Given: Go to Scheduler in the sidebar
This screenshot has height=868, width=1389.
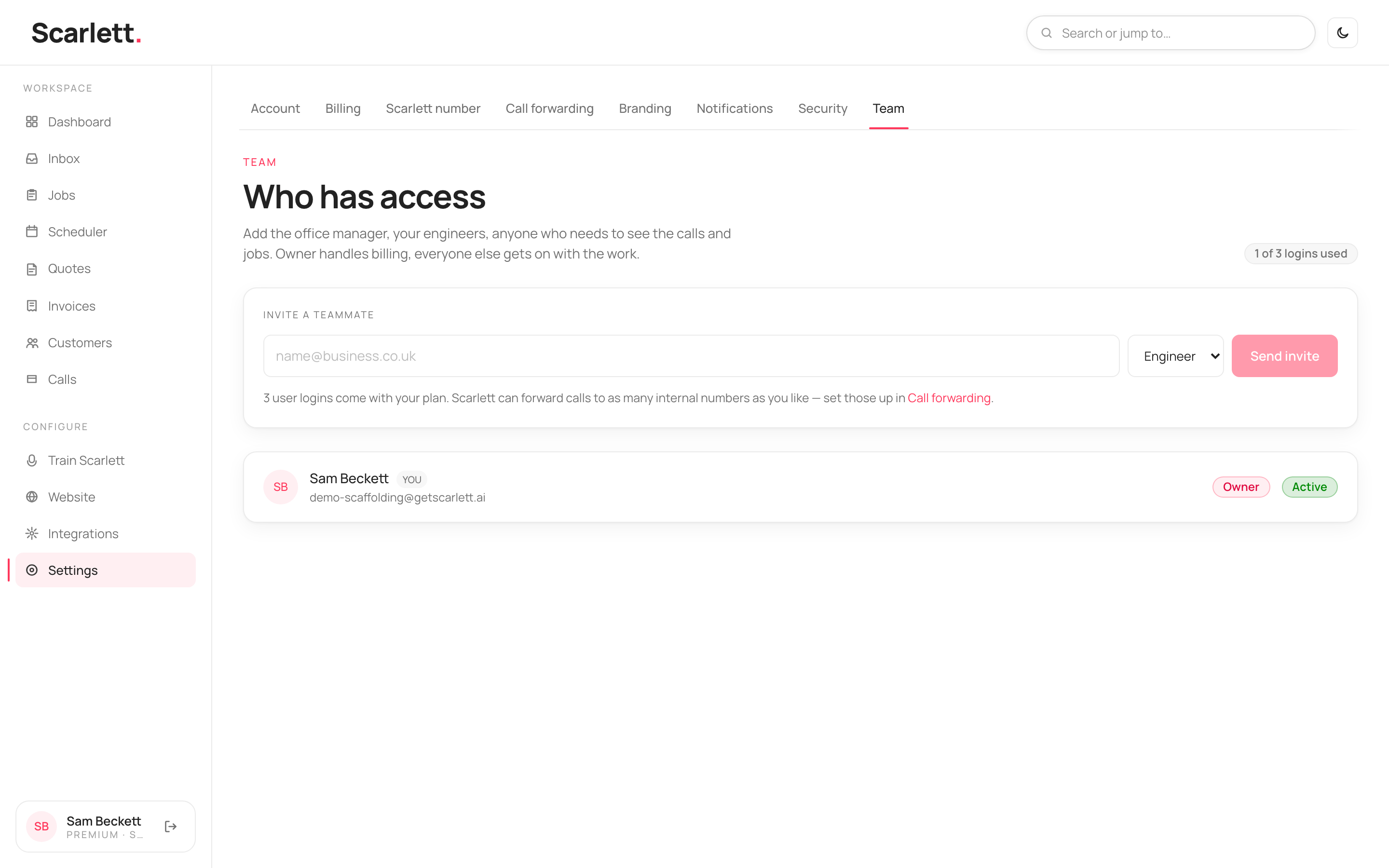Looking at the screenshot, I should click(x=106, y=232).
